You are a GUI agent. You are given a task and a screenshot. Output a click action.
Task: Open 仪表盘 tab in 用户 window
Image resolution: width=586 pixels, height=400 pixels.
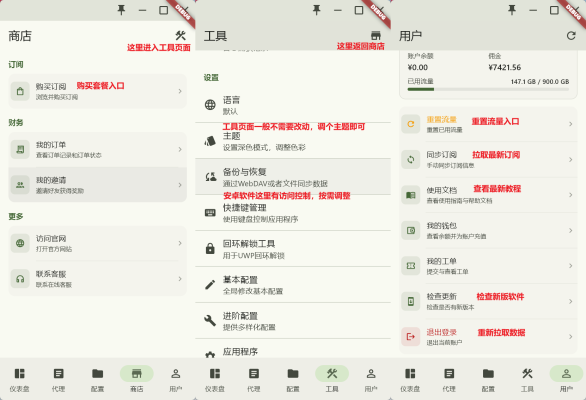pos(410,379)
